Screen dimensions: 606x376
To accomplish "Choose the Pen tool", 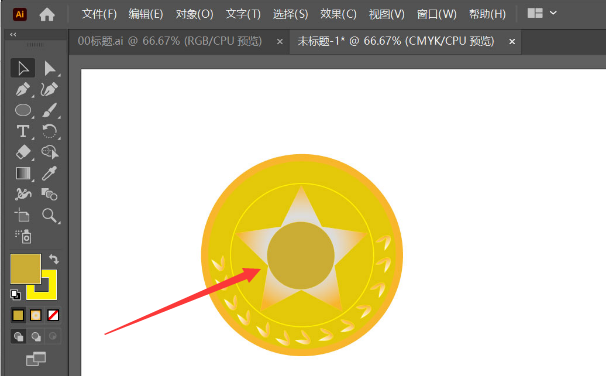I will tap(23, 89).
